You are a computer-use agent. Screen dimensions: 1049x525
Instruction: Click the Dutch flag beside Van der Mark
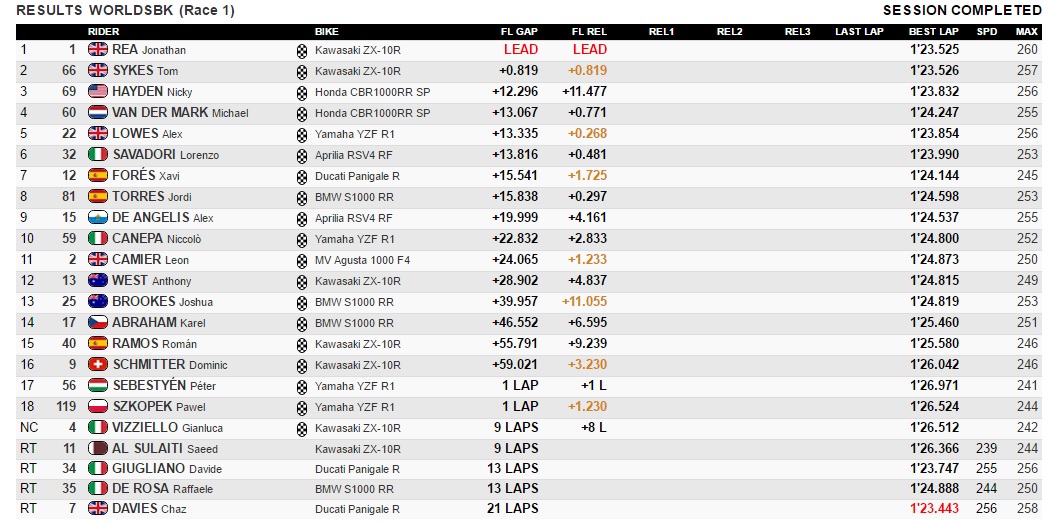click(98, 112)
